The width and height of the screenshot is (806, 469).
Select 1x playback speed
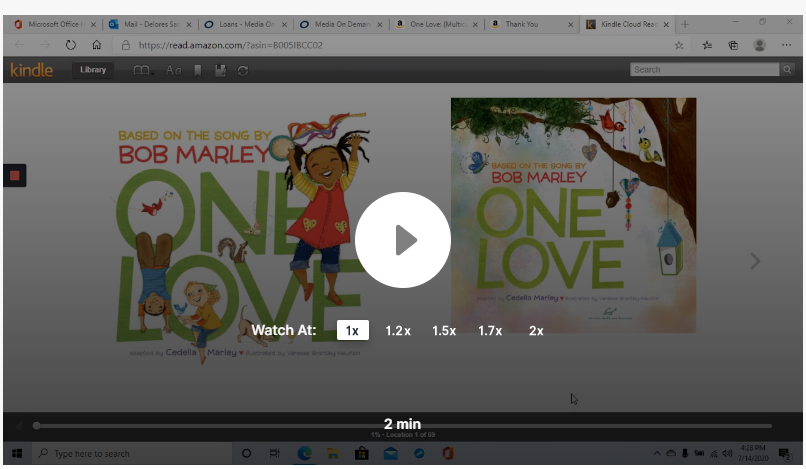coord(353,330)
